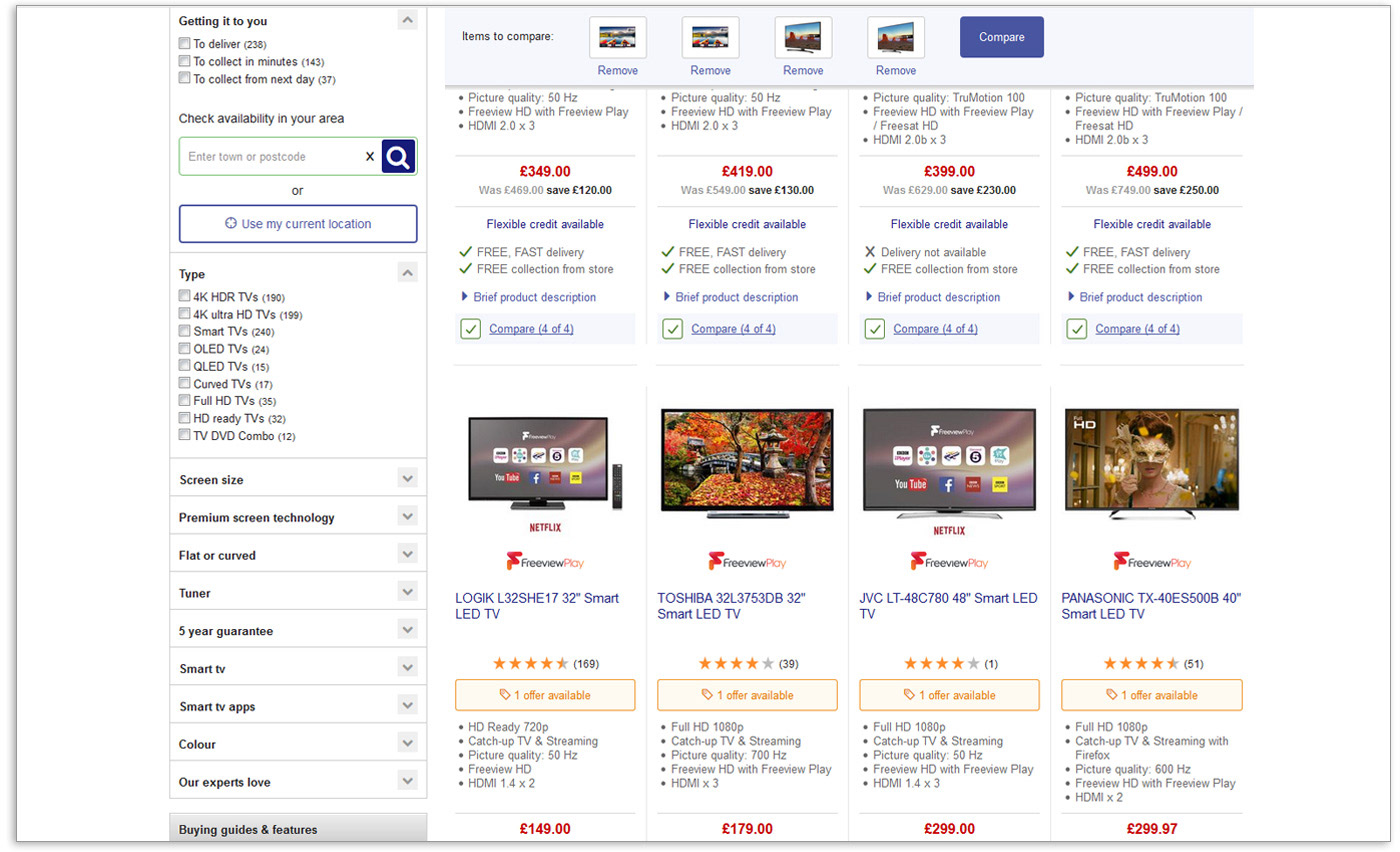1400x852 pixels.
Task: Open first compare item thumbnail
Action: (618, 38)
